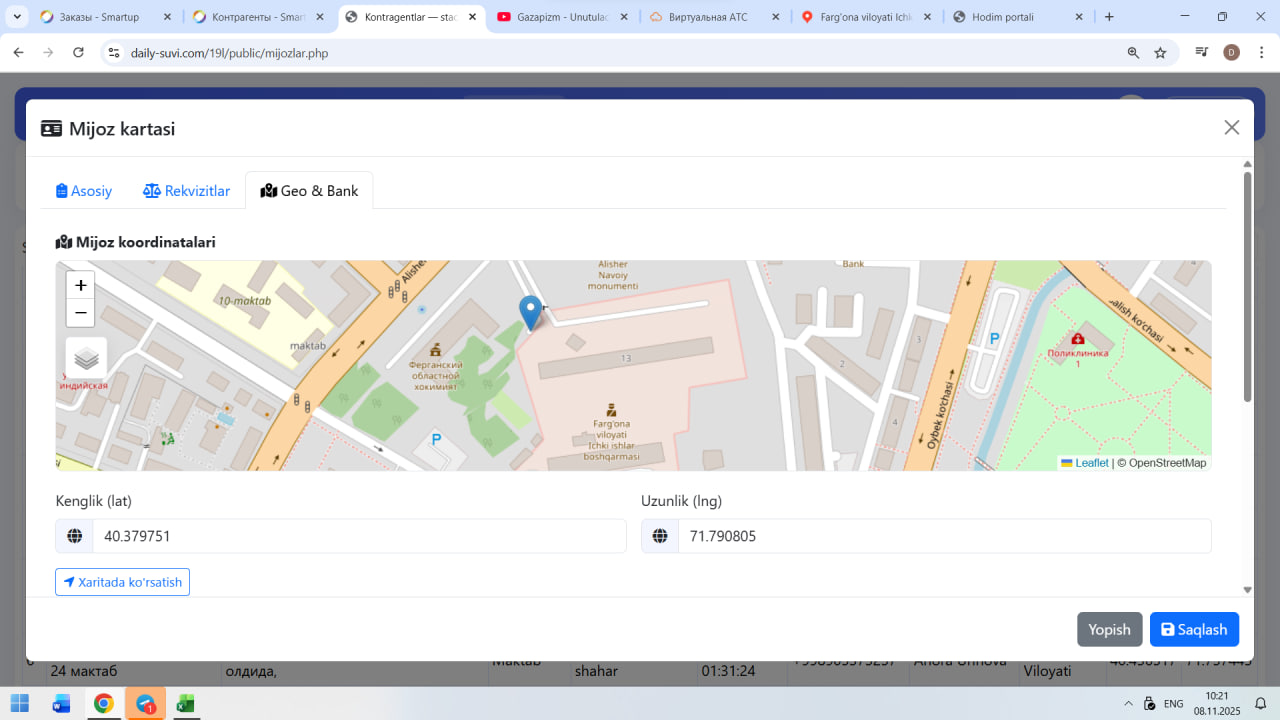Screen dimensions: 1280x720
Task: Edit the Uzunlik longitude field
Action: pos(943,536)
